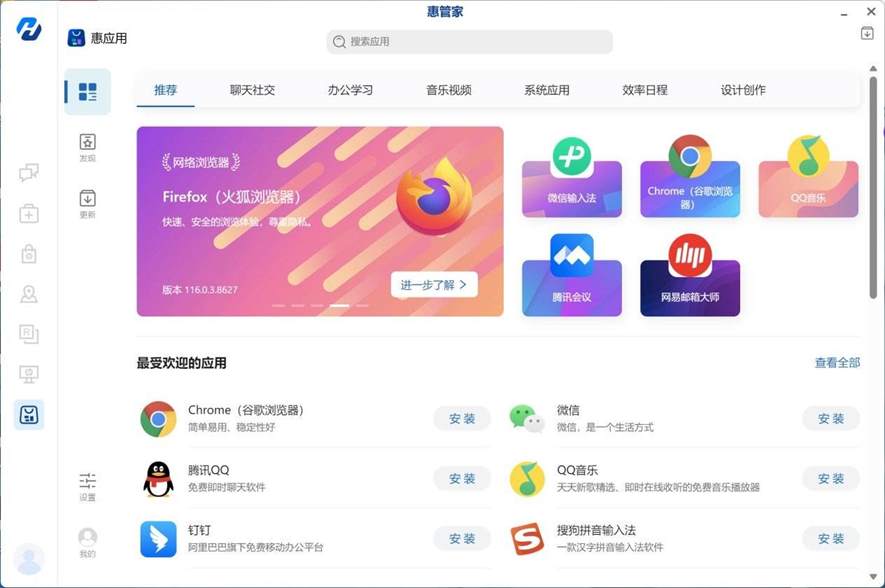Click the download manager icon top right
The width and height of the screenshot is (885, 588).
tap(867, 33)
